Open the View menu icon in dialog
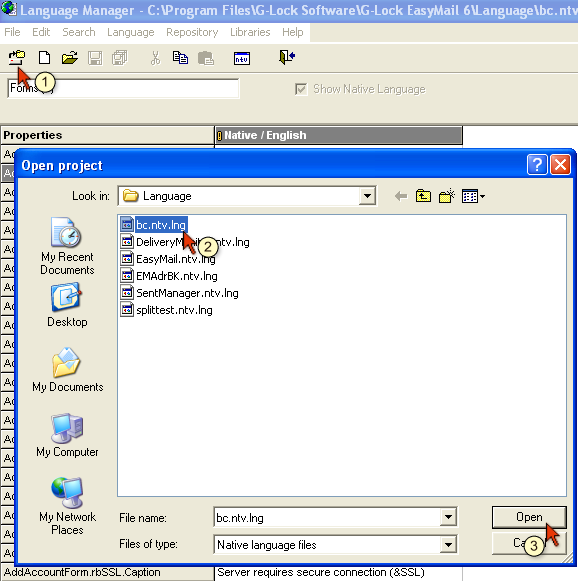The height and width of the screenshot is (582, 578). pos(473,196)
